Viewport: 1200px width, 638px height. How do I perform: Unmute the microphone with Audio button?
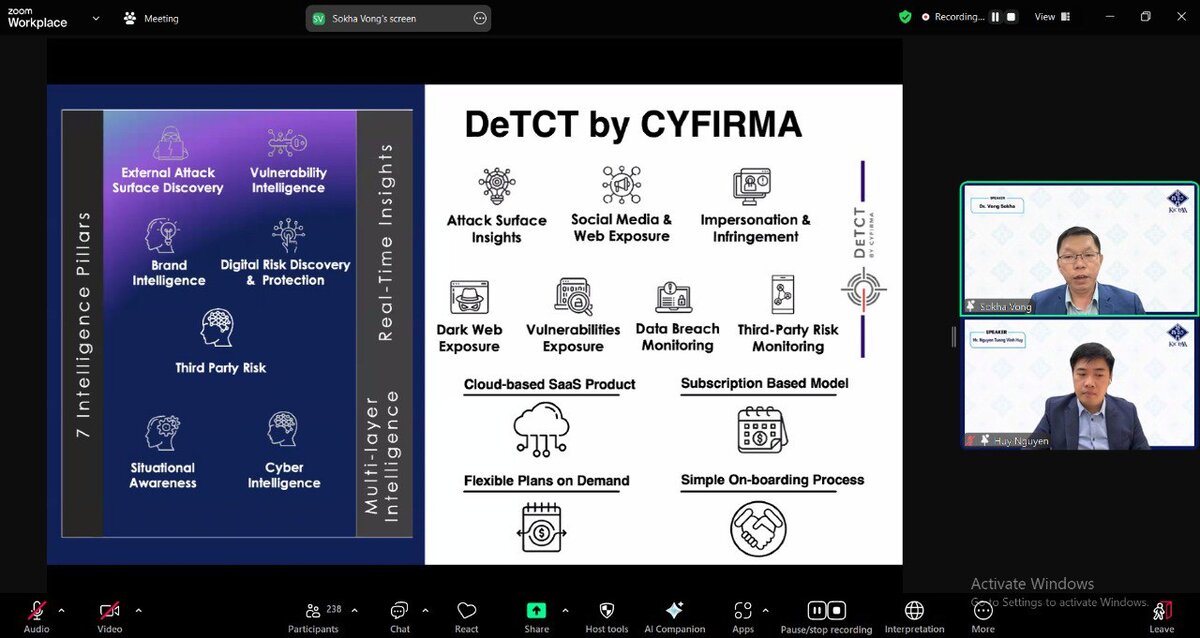(37, 616)
